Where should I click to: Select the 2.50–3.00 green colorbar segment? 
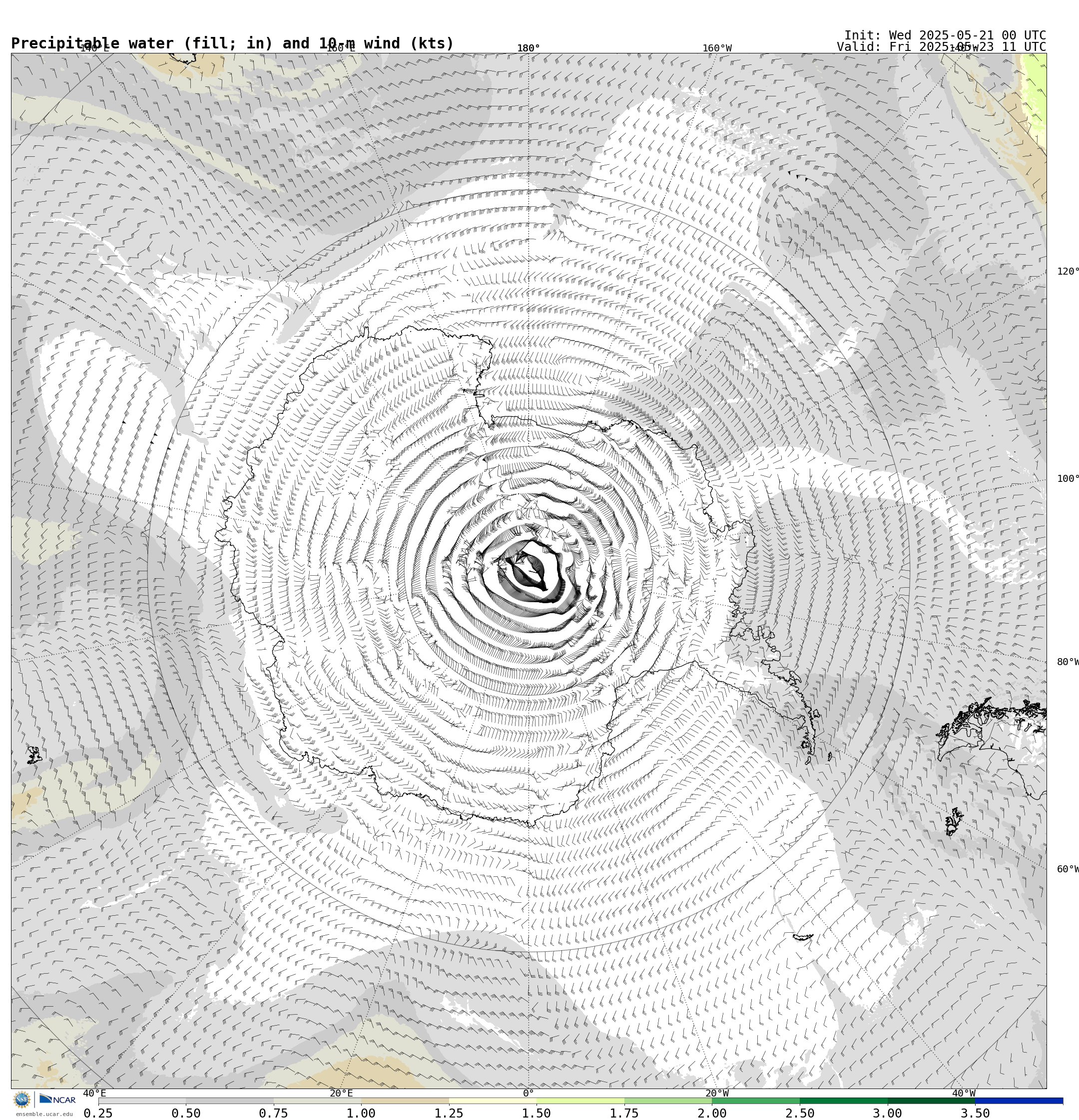click(843, 1101)
